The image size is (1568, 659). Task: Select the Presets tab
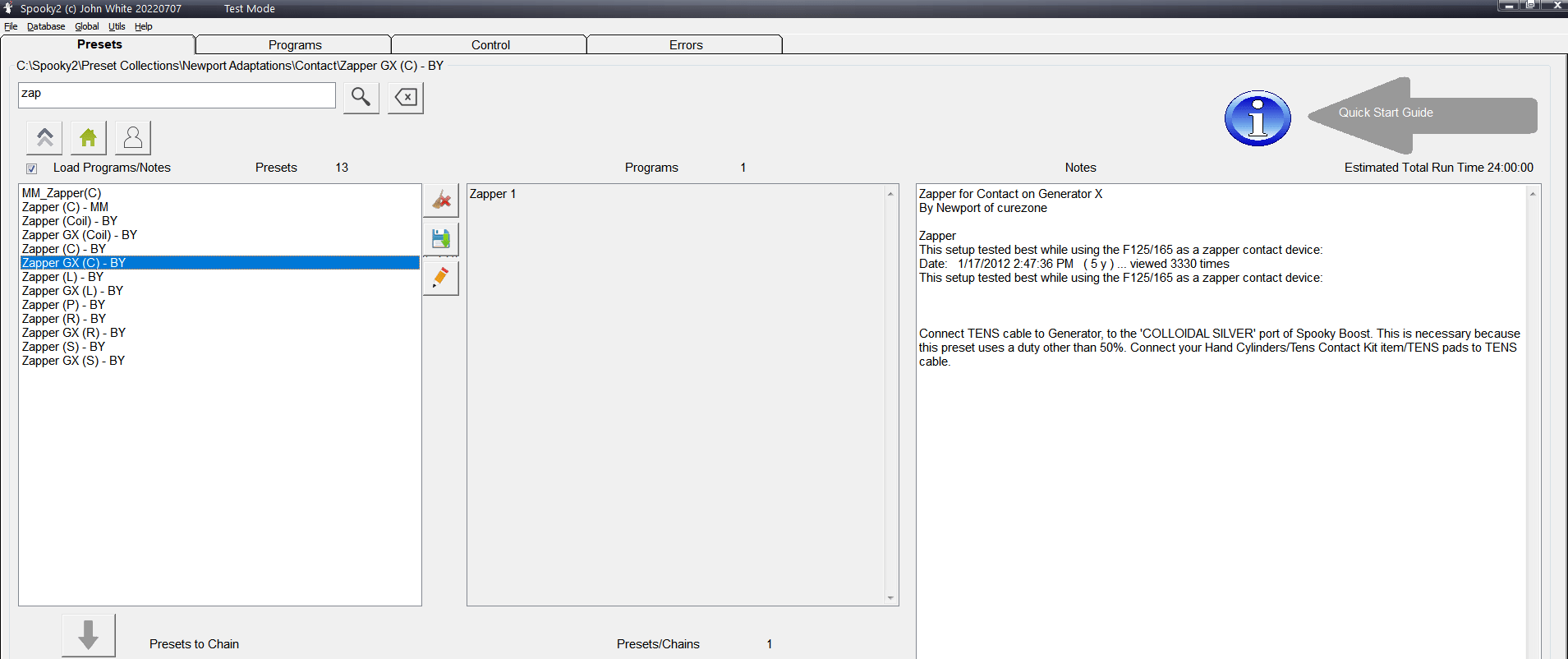coord(99,44)
